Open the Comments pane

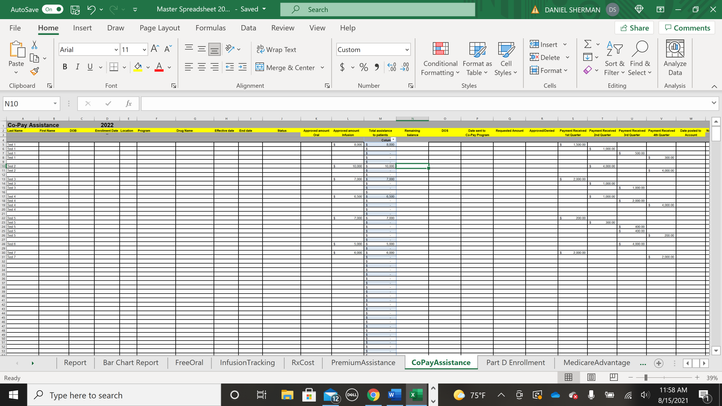pyautogui.click(x=687, y=28)
